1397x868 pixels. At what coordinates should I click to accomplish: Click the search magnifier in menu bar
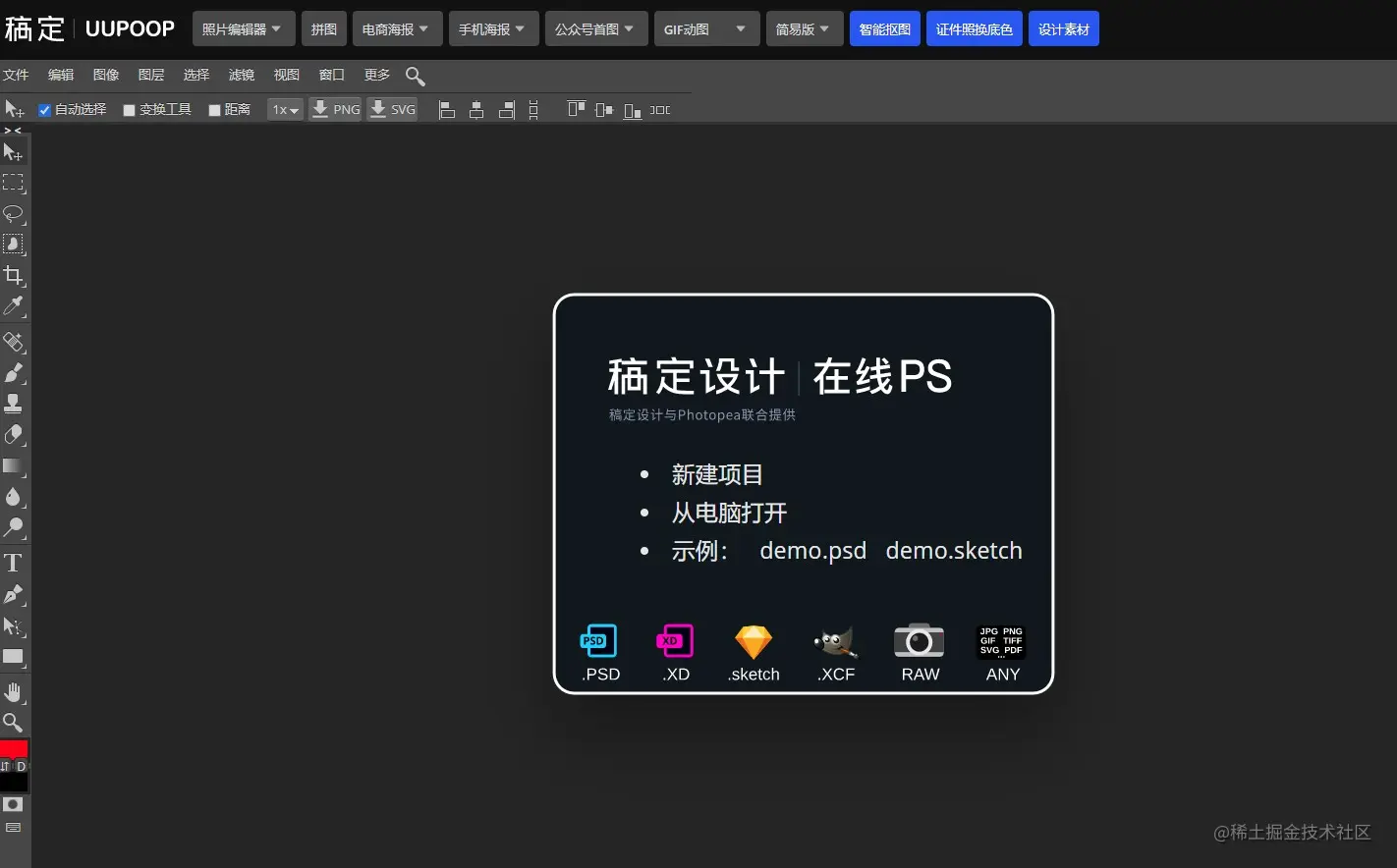point(415,76)
